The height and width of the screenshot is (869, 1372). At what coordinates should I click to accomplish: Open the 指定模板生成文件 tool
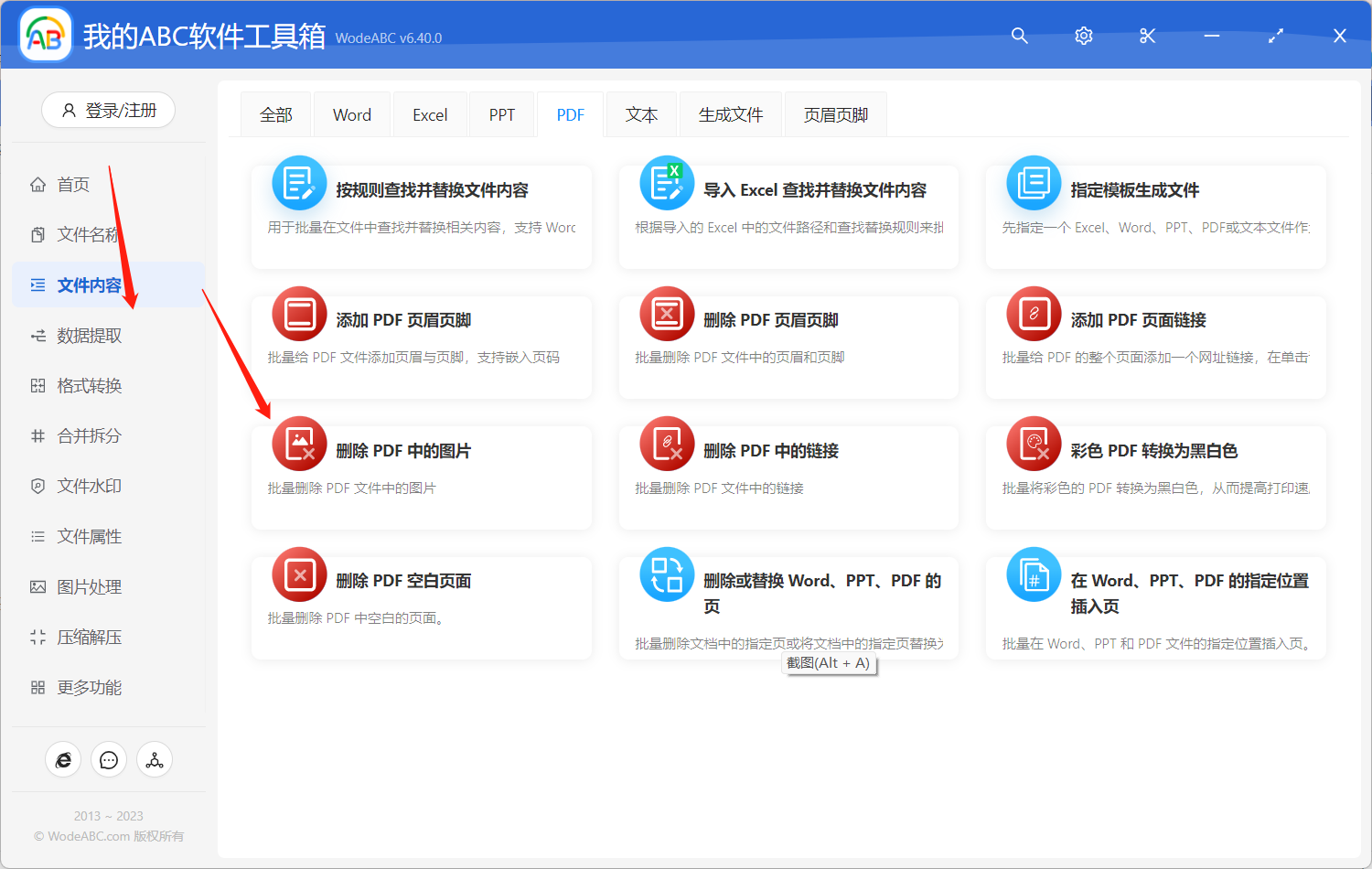tap(1138, 189)
